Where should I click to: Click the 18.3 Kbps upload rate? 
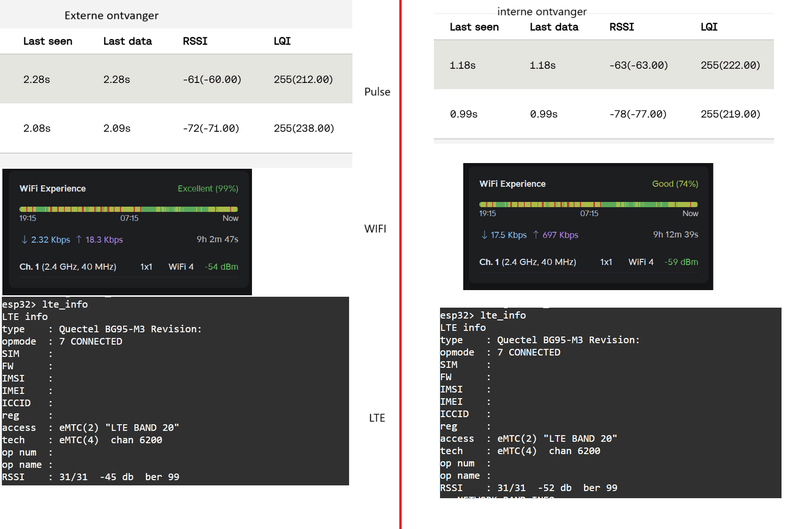pos(104,240)
